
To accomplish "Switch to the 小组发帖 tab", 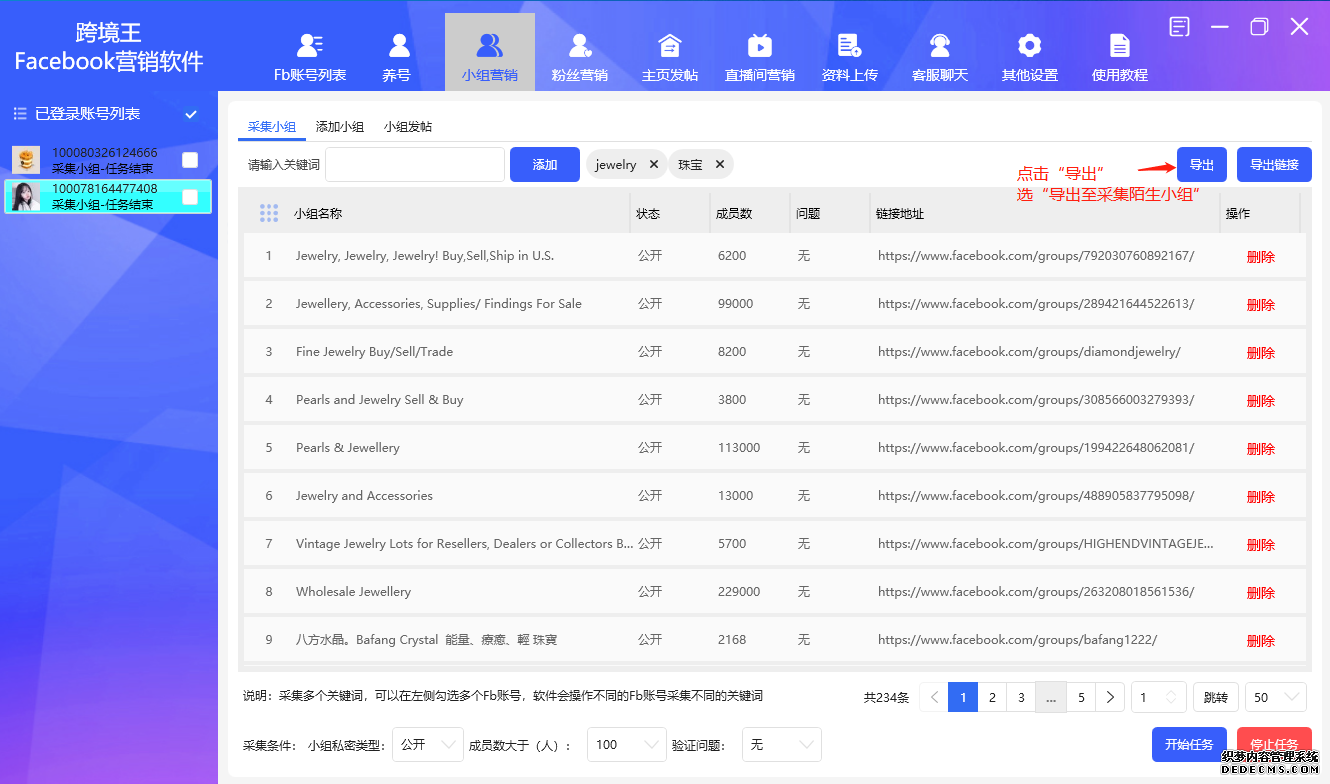I will [x=410, y=127].
